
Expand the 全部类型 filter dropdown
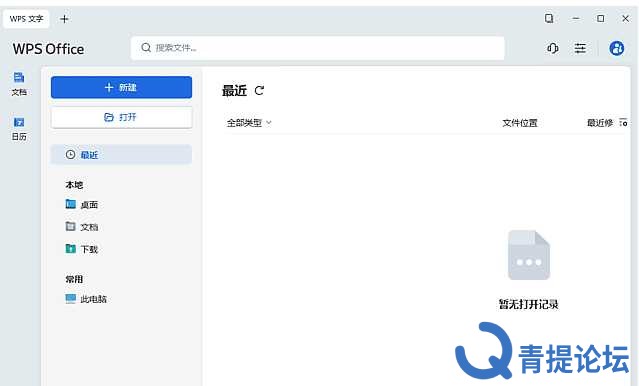(249, 123)
